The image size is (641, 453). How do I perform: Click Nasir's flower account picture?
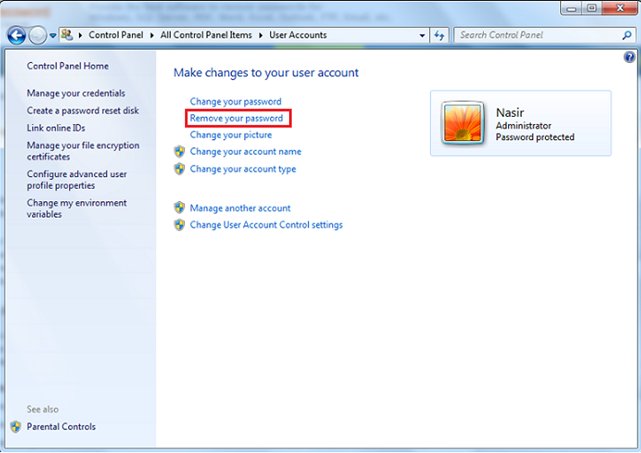[x=461, y=123]
